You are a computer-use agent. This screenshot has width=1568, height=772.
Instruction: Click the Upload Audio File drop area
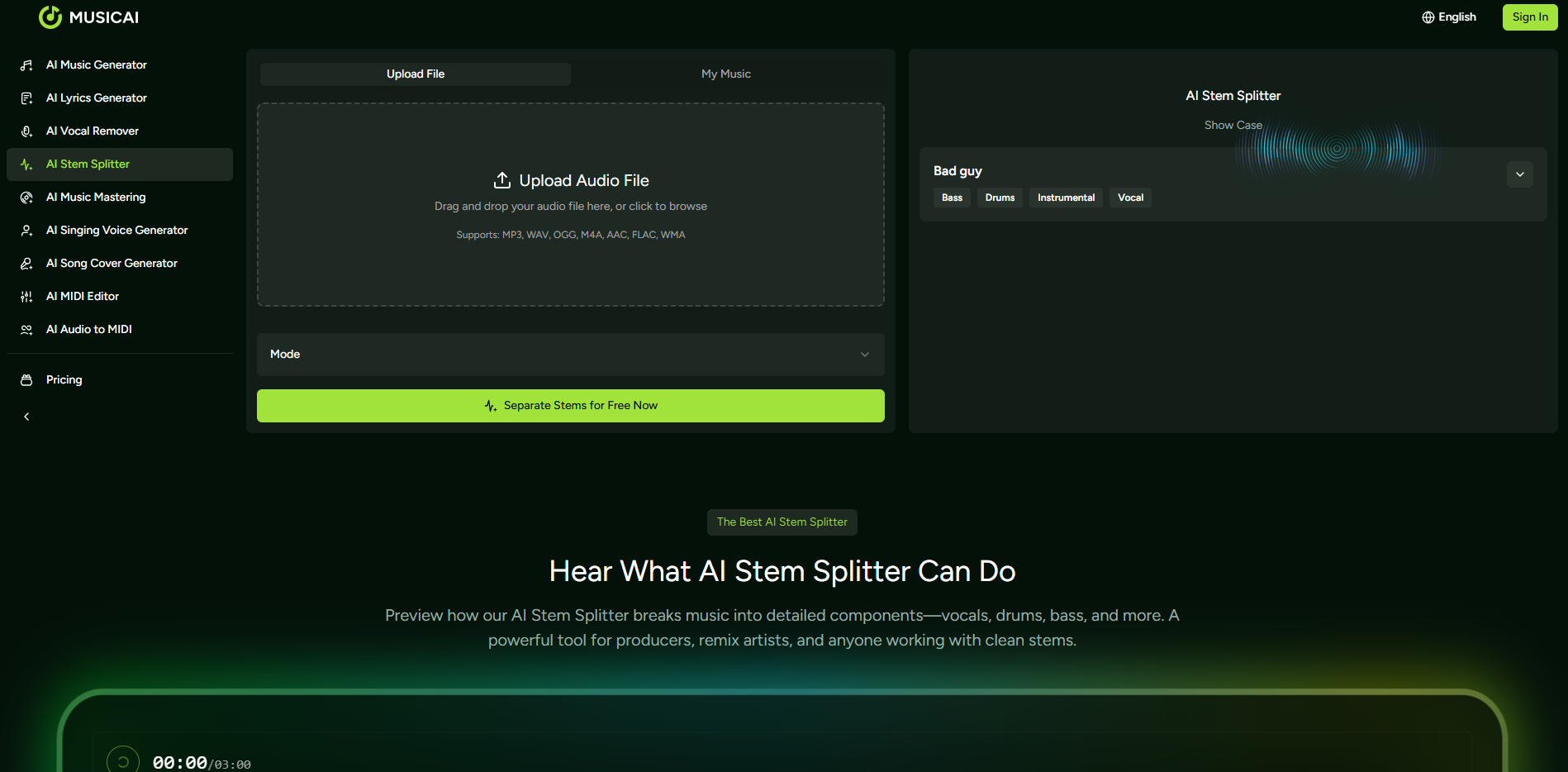click(x=570, y=204)
